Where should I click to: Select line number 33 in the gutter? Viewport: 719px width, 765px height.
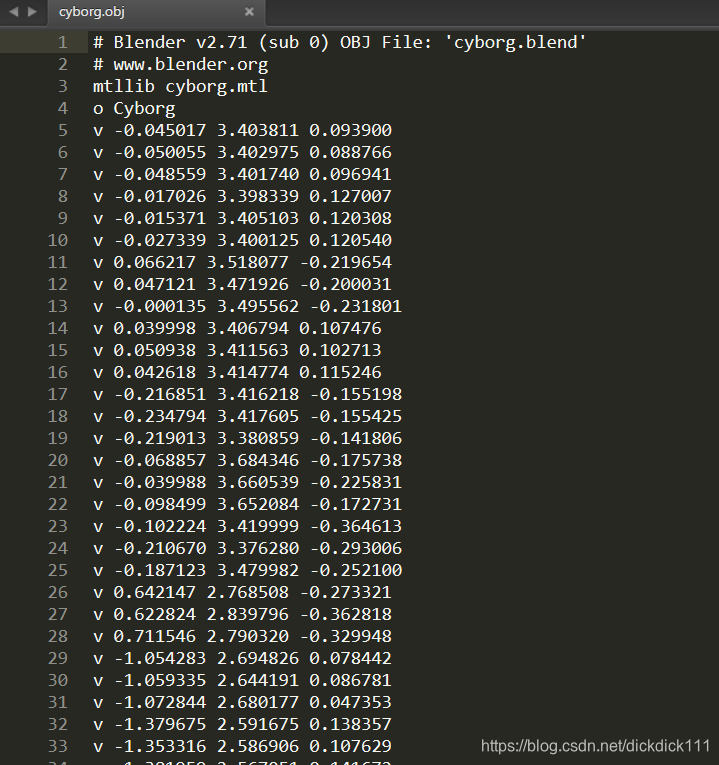(58, 746)
